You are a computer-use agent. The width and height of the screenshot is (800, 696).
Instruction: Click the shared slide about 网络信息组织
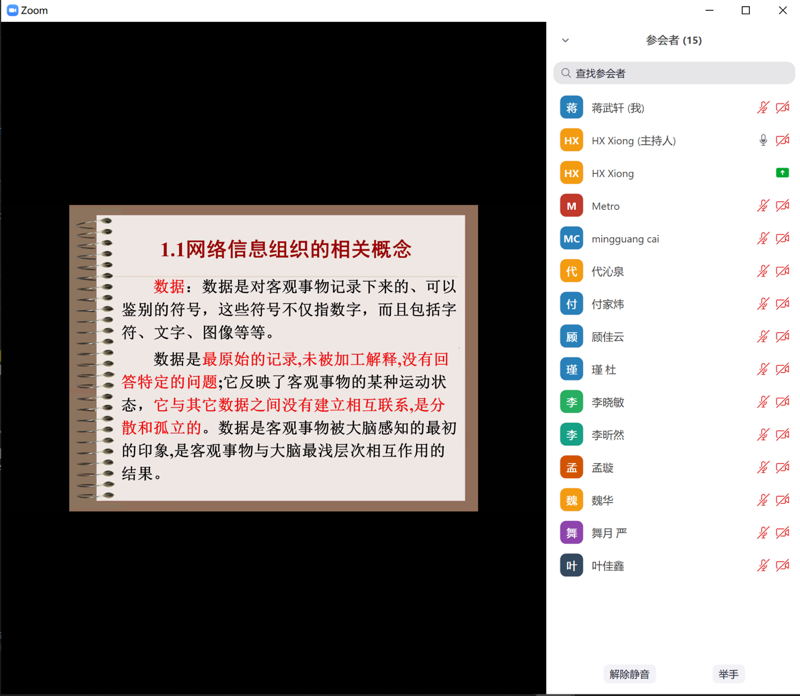(273, 358)
